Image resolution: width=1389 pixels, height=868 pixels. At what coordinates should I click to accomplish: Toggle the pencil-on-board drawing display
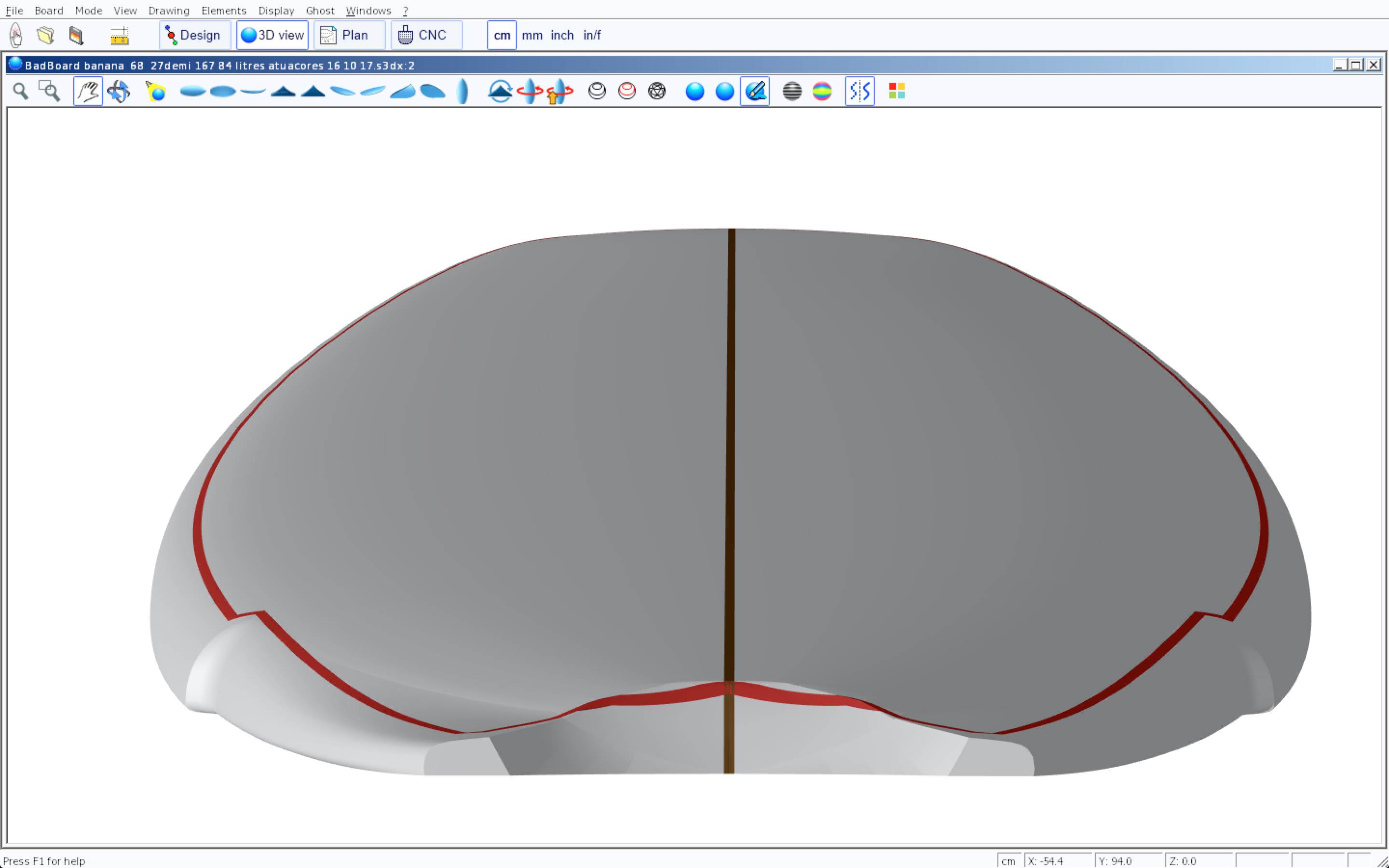point(755,91)
